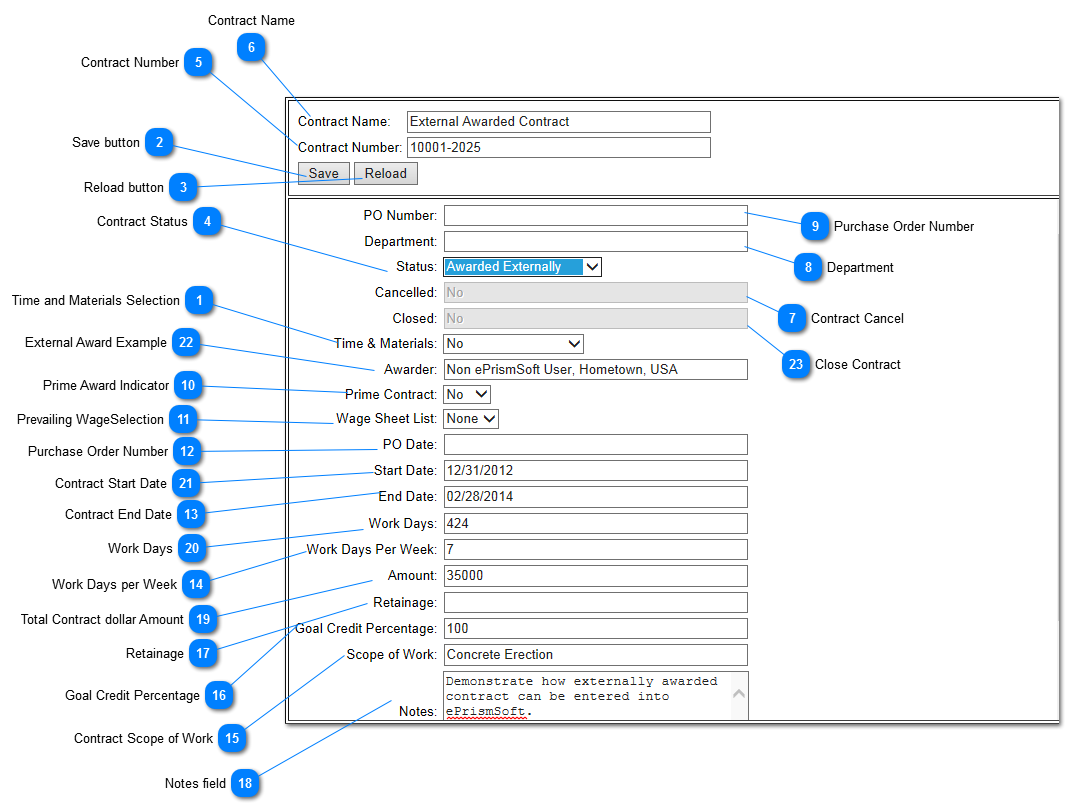Screen dimensions: 1068x808
Task: Click the End Date field showing 02/28/2014
Action: (x=595, y=497)
